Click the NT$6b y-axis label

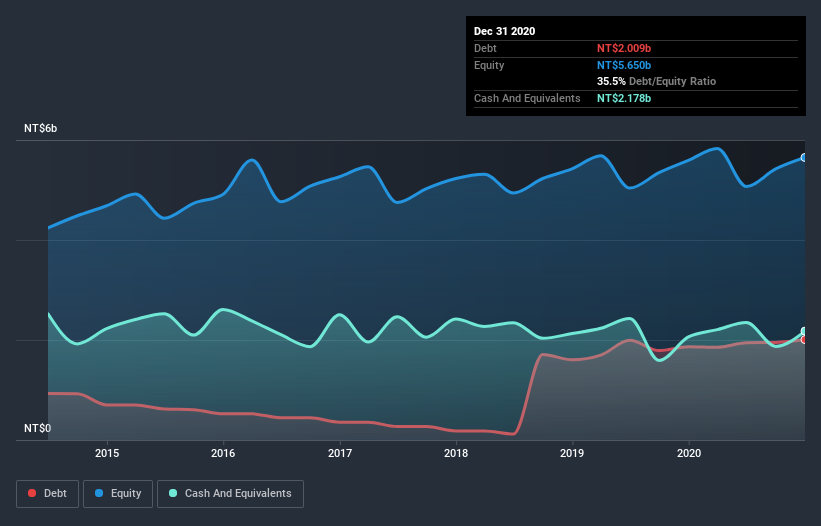tap(40, 128)
